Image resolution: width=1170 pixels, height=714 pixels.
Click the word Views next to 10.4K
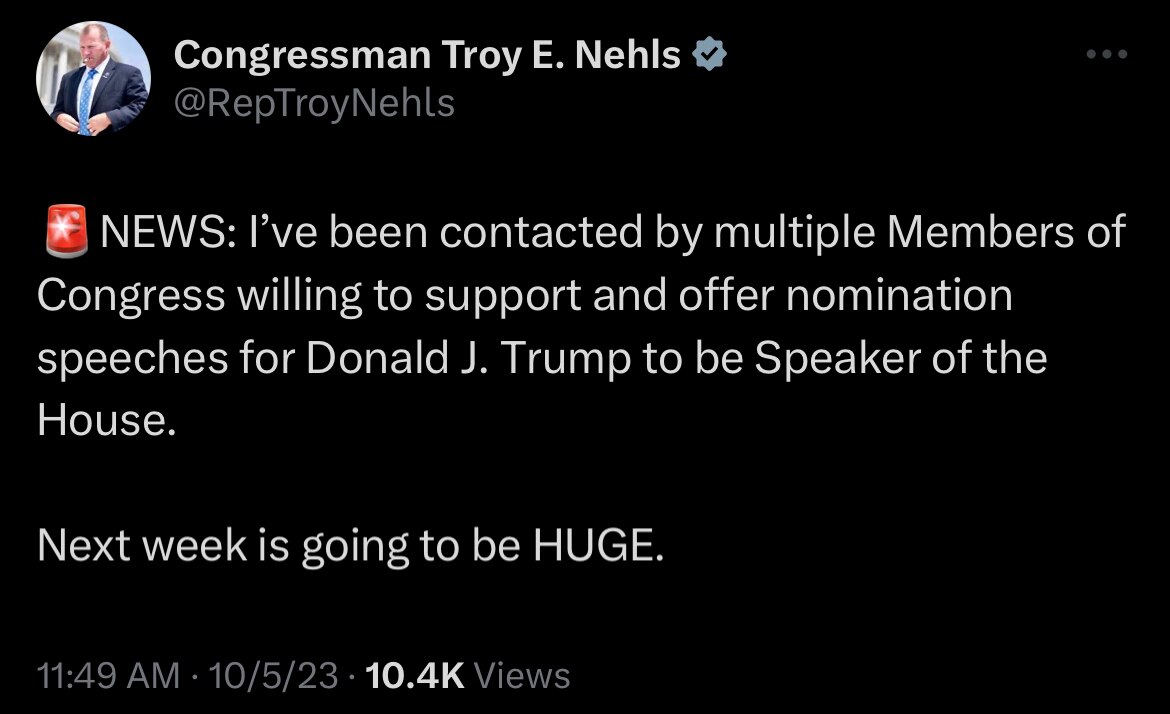(x=524, y=675)
